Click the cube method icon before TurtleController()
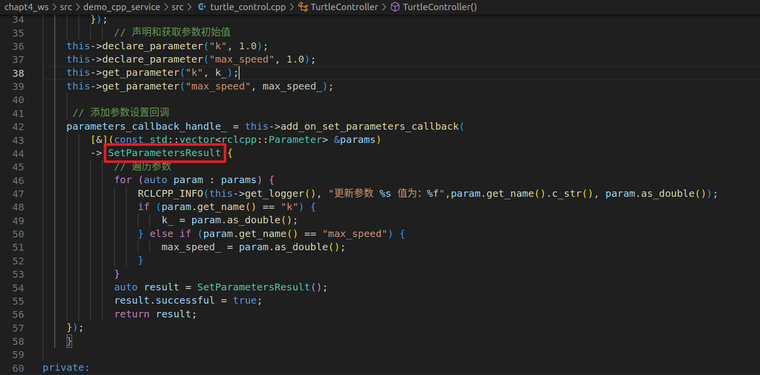The height and width of the screenshot is (375, 760). click(x=395, y=7)
